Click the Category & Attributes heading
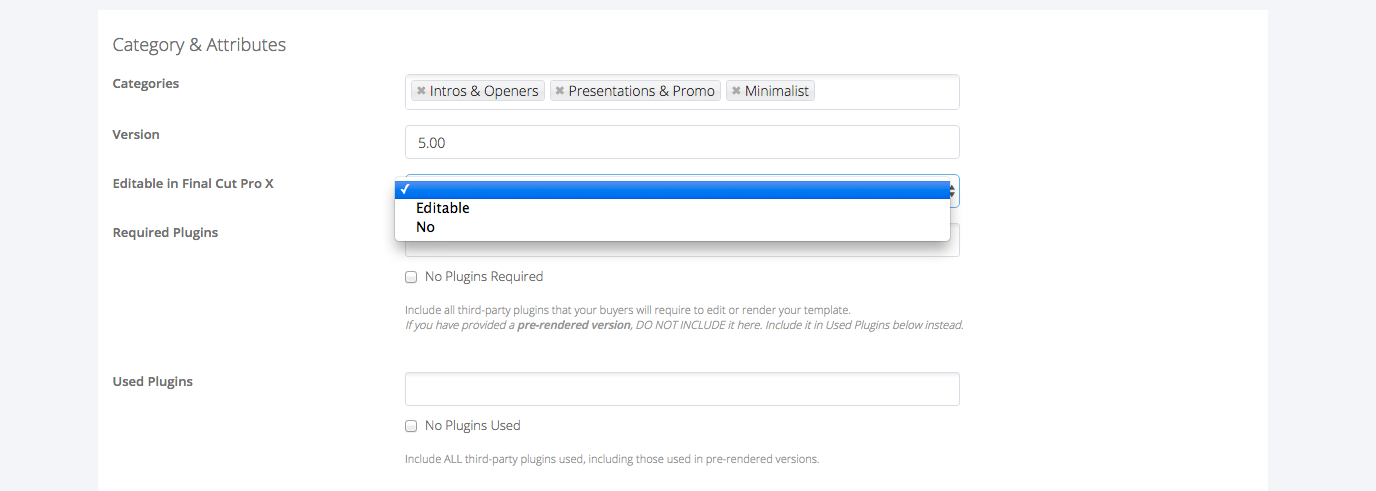Viewport: 1376px width, 491px height. point(199,45)
